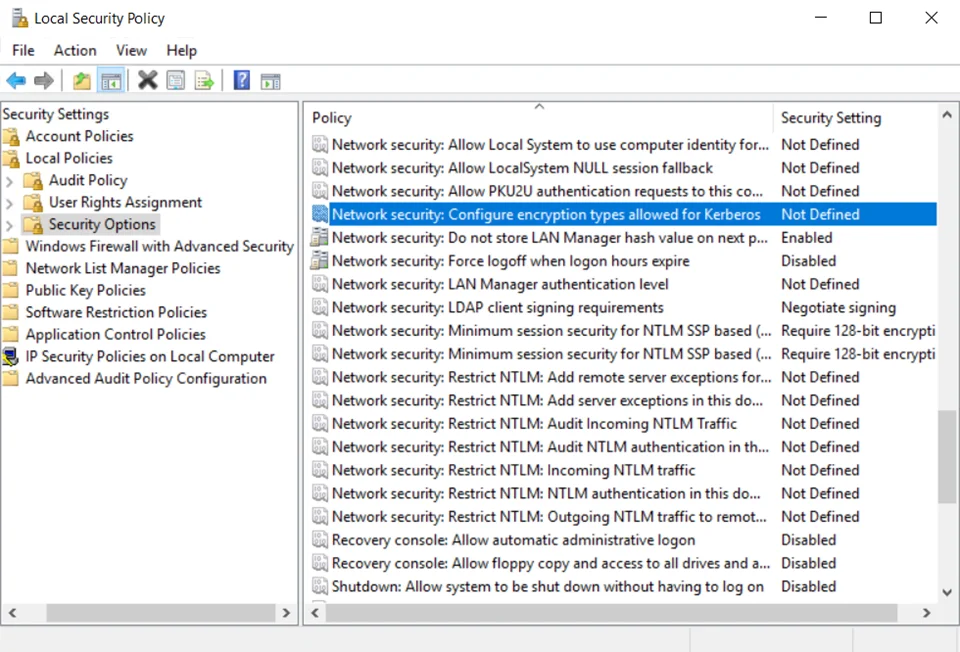Expand the User Rights Assignment chevron
Image resolution: width=960 pixels, height=652 pixels.
(x=9, y=203)
